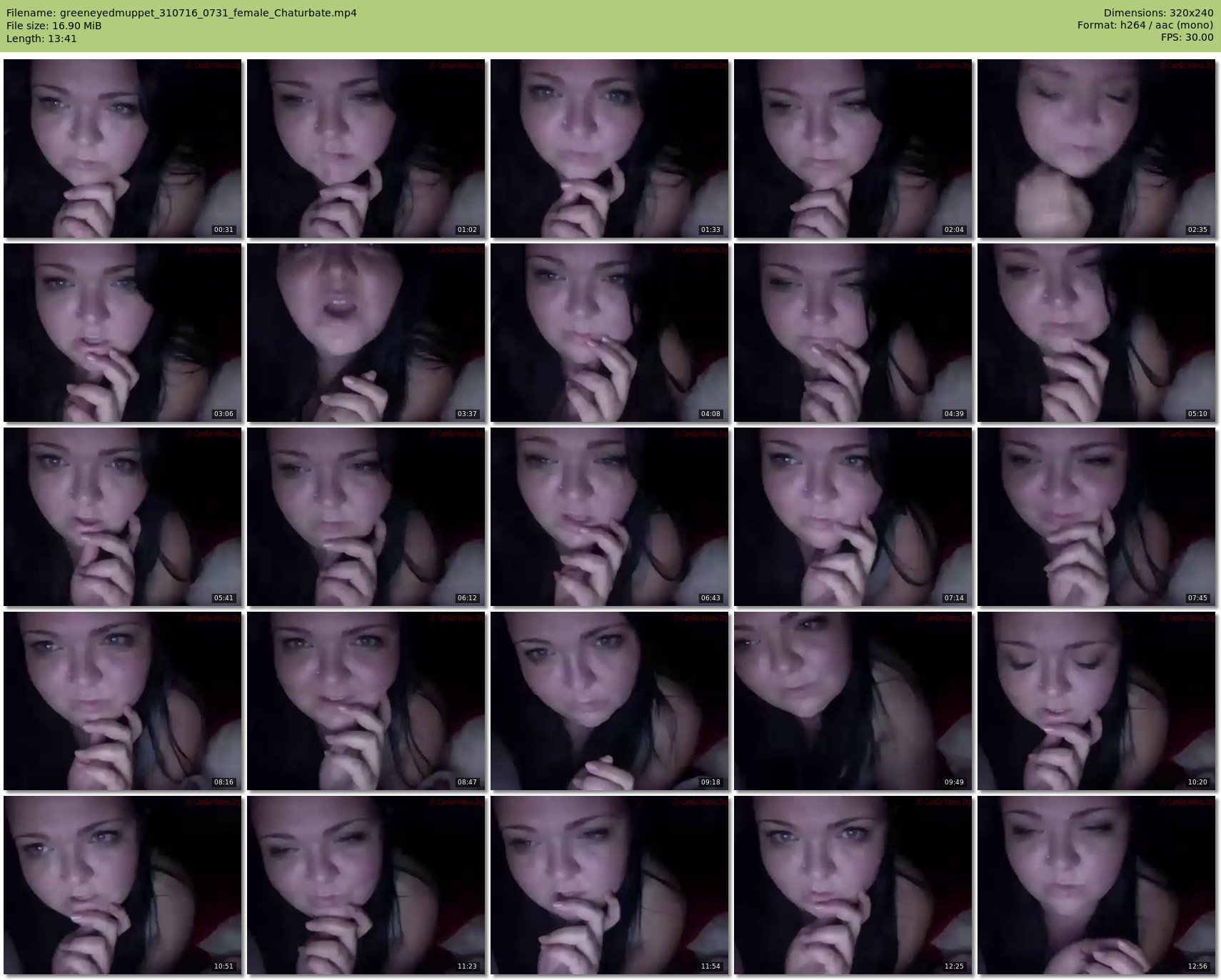
Task: Click the thumbnail timestamped 06:12
Action: 366,517
